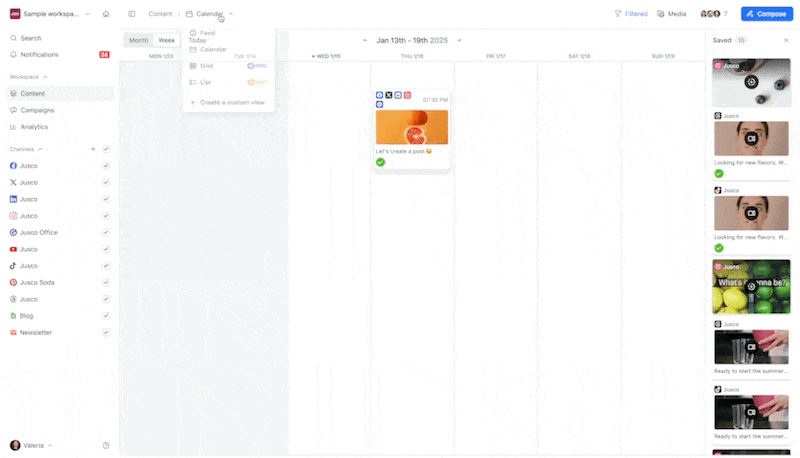Viewport: 800px width, 458px height.
Task: Uncheck the Newsletter channel checkbox
Action: (x=106, y=332)
